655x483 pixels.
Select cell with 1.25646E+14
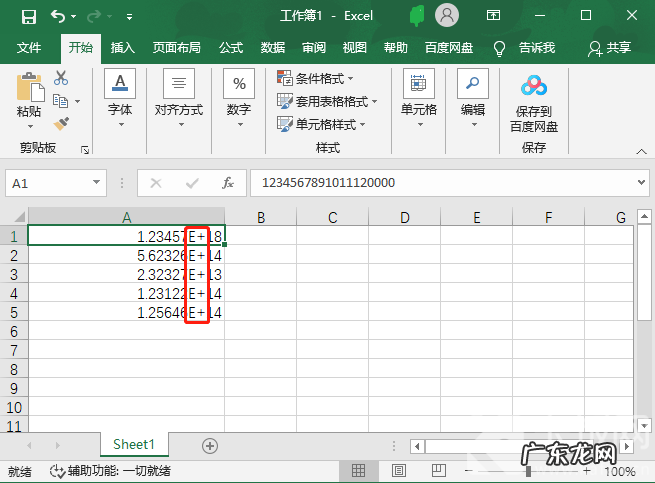[127, 313]
